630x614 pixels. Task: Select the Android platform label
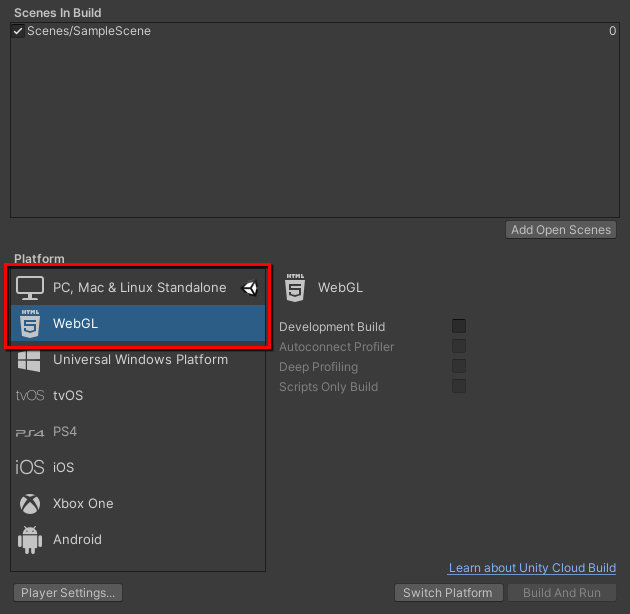click(x=77, y=540)
